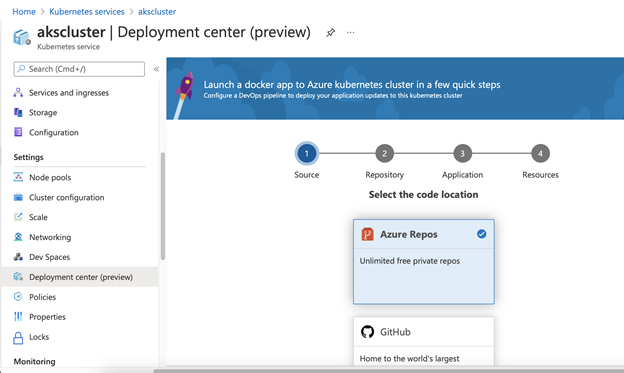This screenshot has width=624, height=373.
Task: Click akscluster breadcrumb link
Action: tap(157, 12)
